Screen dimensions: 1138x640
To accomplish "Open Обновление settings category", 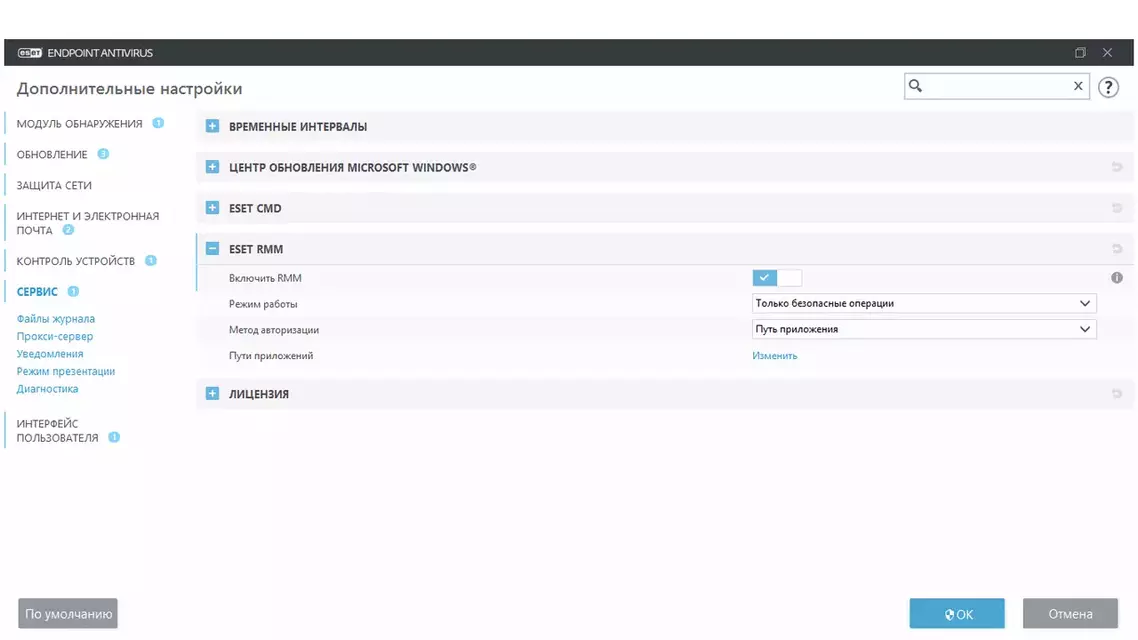I will [x=52, y=155].
